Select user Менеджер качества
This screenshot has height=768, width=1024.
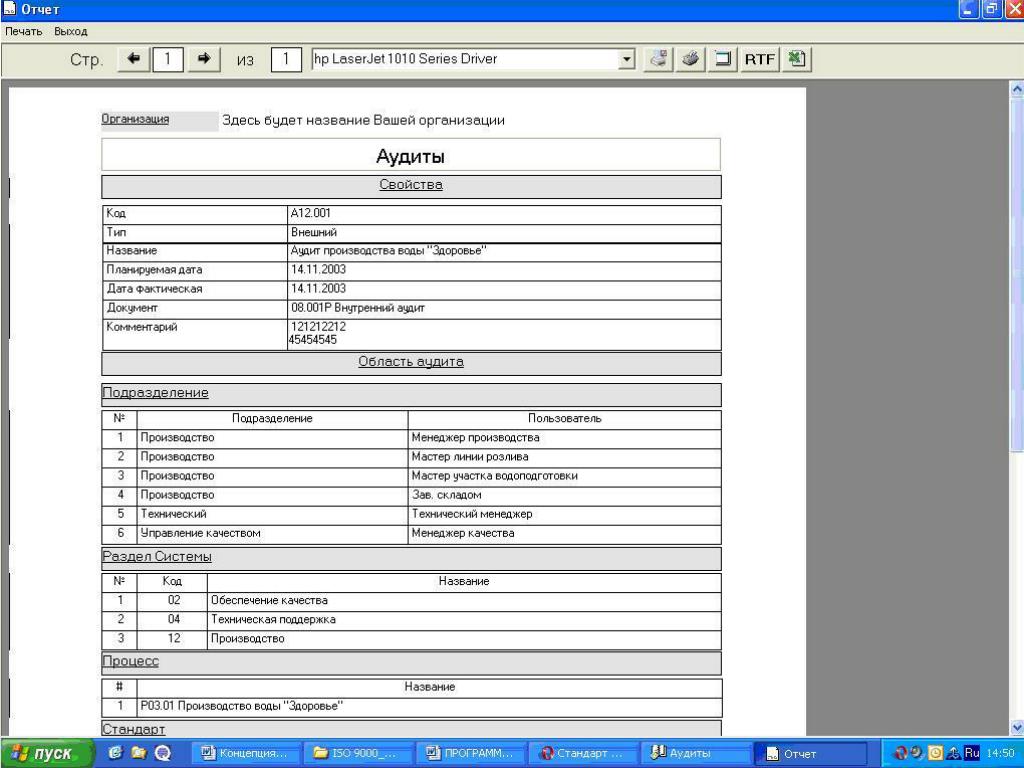coord(463,533)
